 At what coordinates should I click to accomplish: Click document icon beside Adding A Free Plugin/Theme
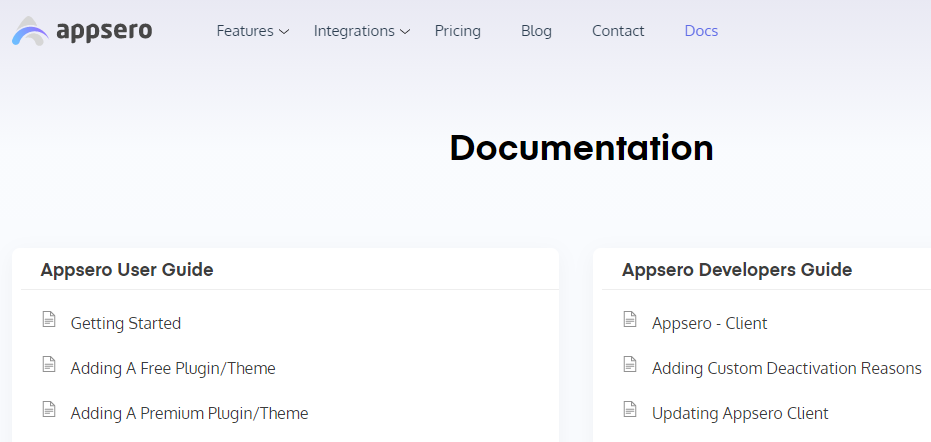[x=49, y=364]
